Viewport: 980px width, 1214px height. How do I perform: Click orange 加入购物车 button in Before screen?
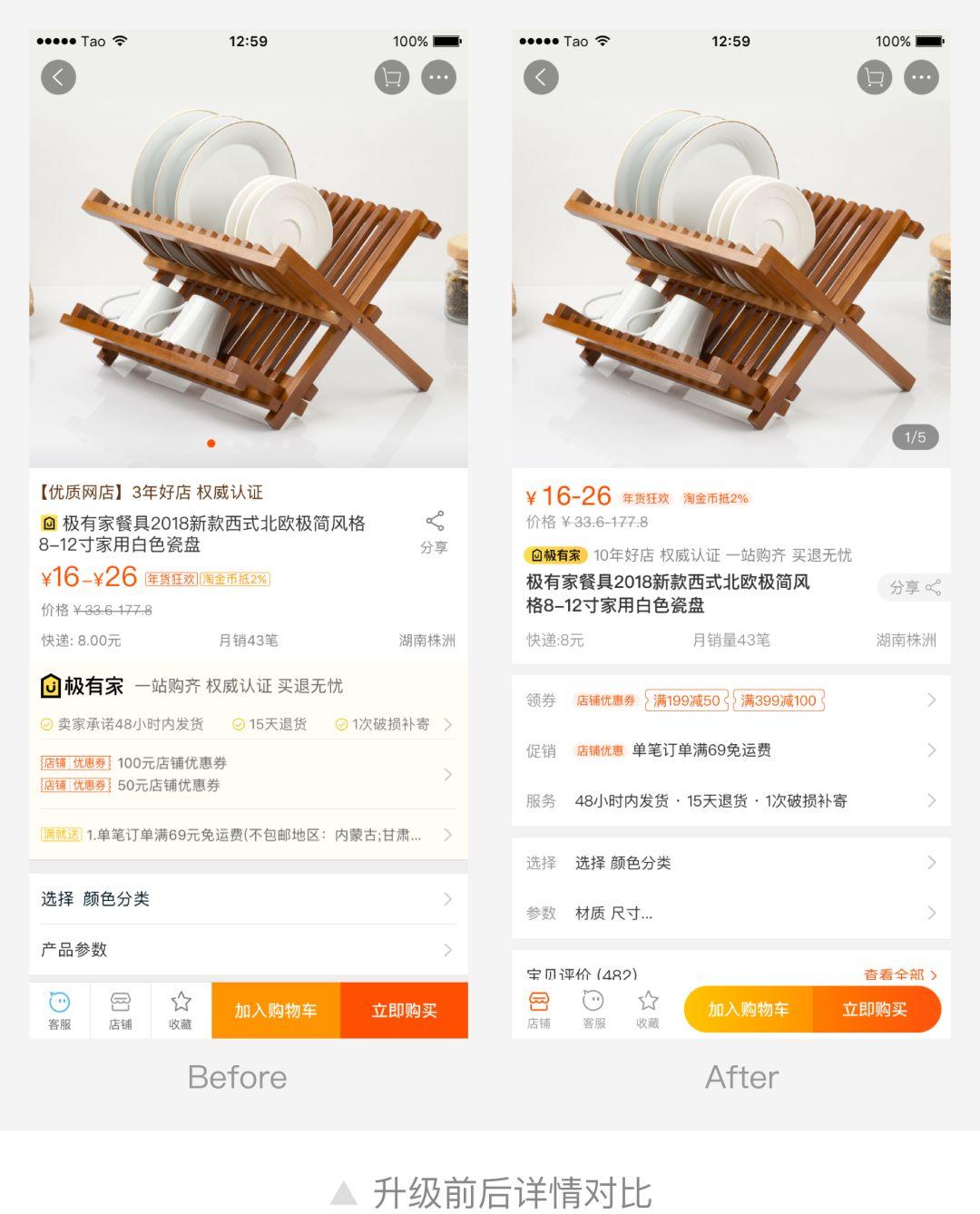click(276, 1010)
